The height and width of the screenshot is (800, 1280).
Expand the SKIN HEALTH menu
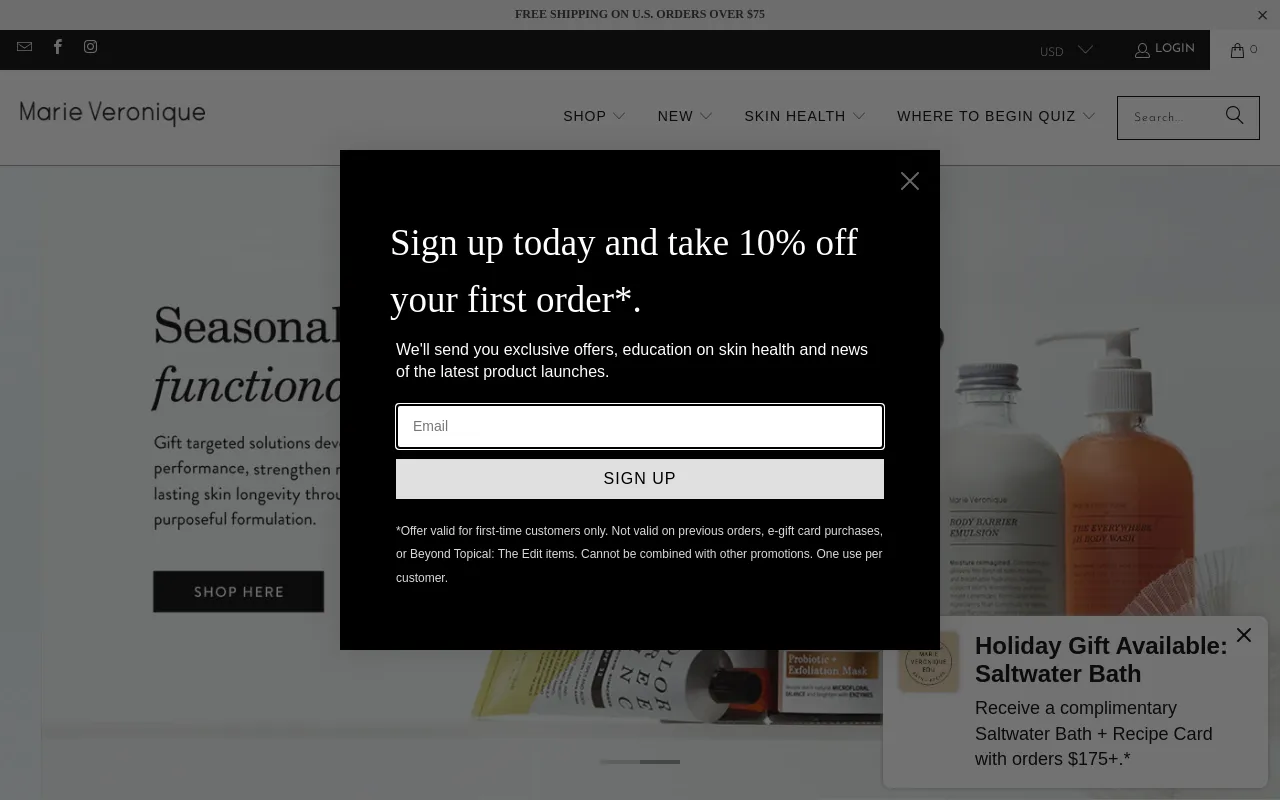point(804,116)
